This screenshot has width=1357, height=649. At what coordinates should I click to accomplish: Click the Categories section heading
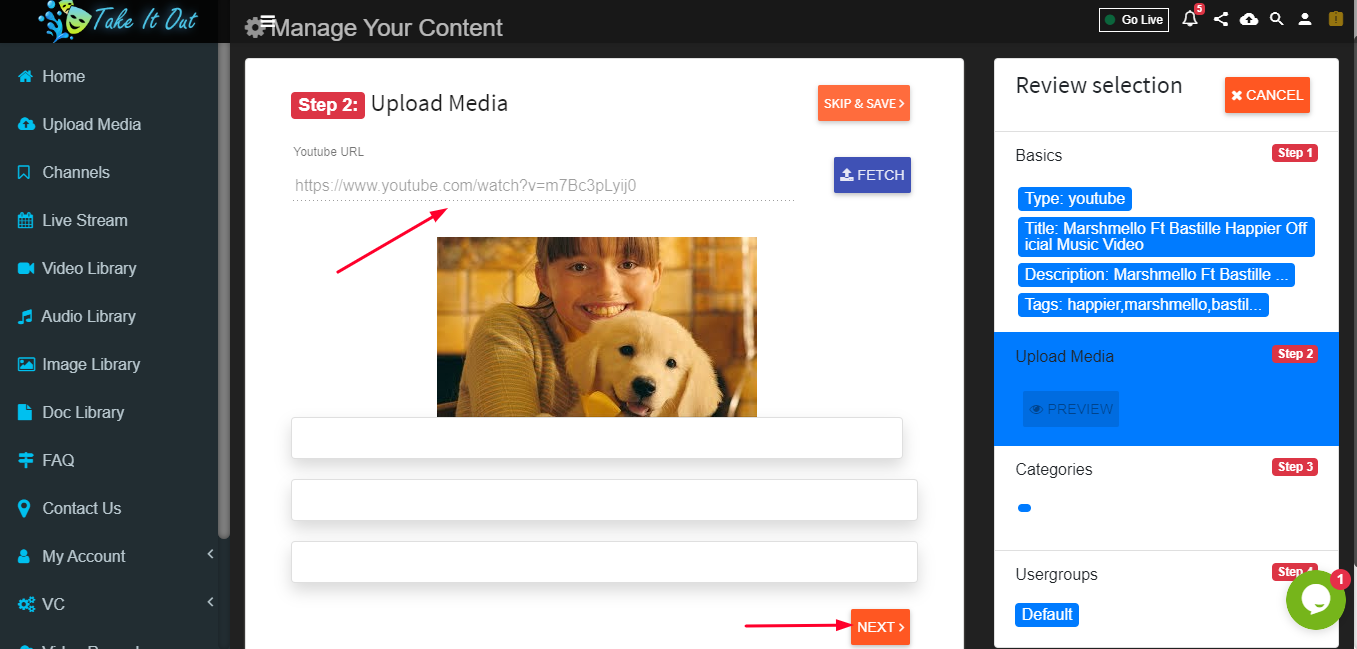click(x=1054, y=469)
